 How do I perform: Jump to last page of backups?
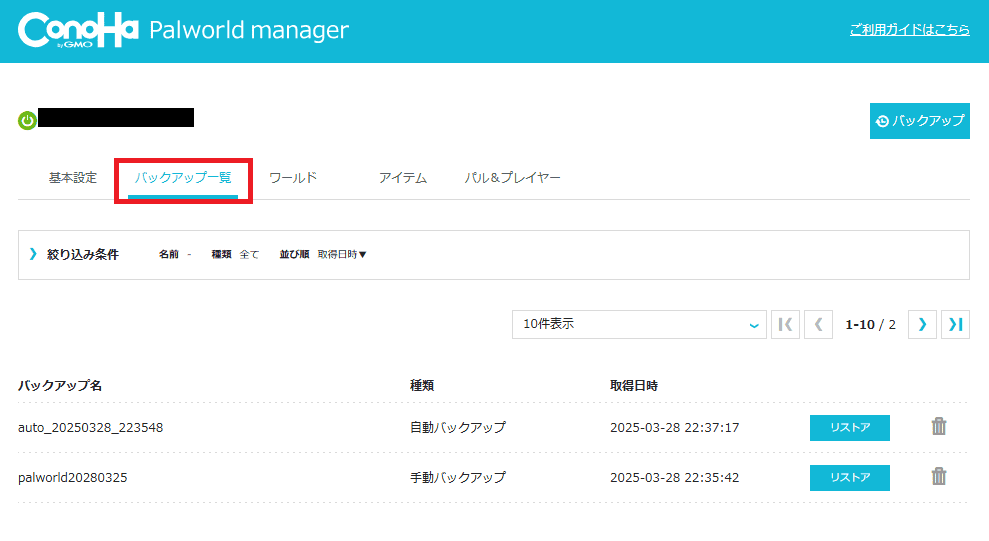coord(956,324)
